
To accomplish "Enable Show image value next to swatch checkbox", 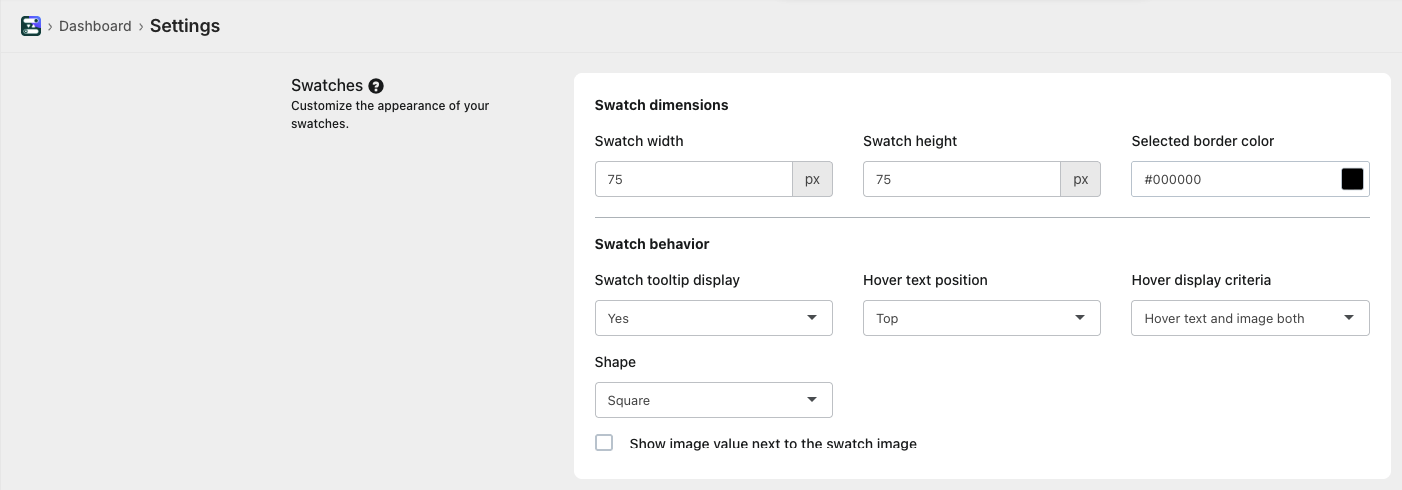I will 604,443.
